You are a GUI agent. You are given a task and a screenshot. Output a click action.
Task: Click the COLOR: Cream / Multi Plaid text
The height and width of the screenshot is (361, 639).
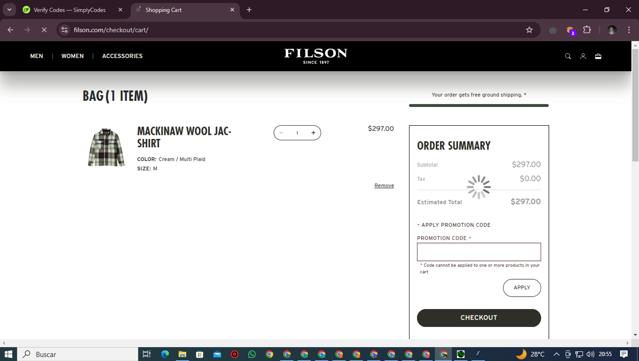(x=171, y=159)
